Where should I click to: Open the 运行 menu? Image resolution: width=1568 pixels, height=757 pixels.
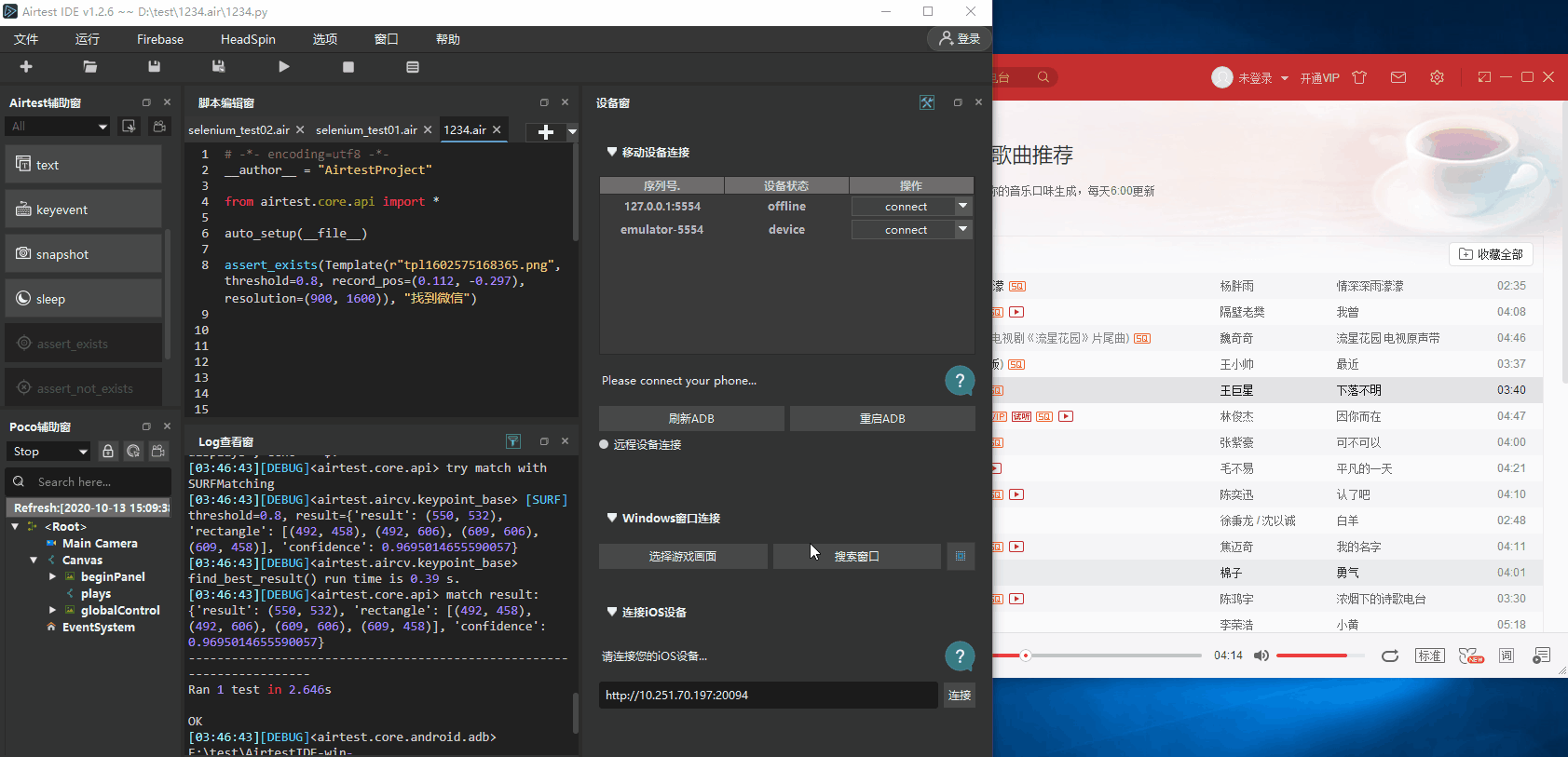88,39
